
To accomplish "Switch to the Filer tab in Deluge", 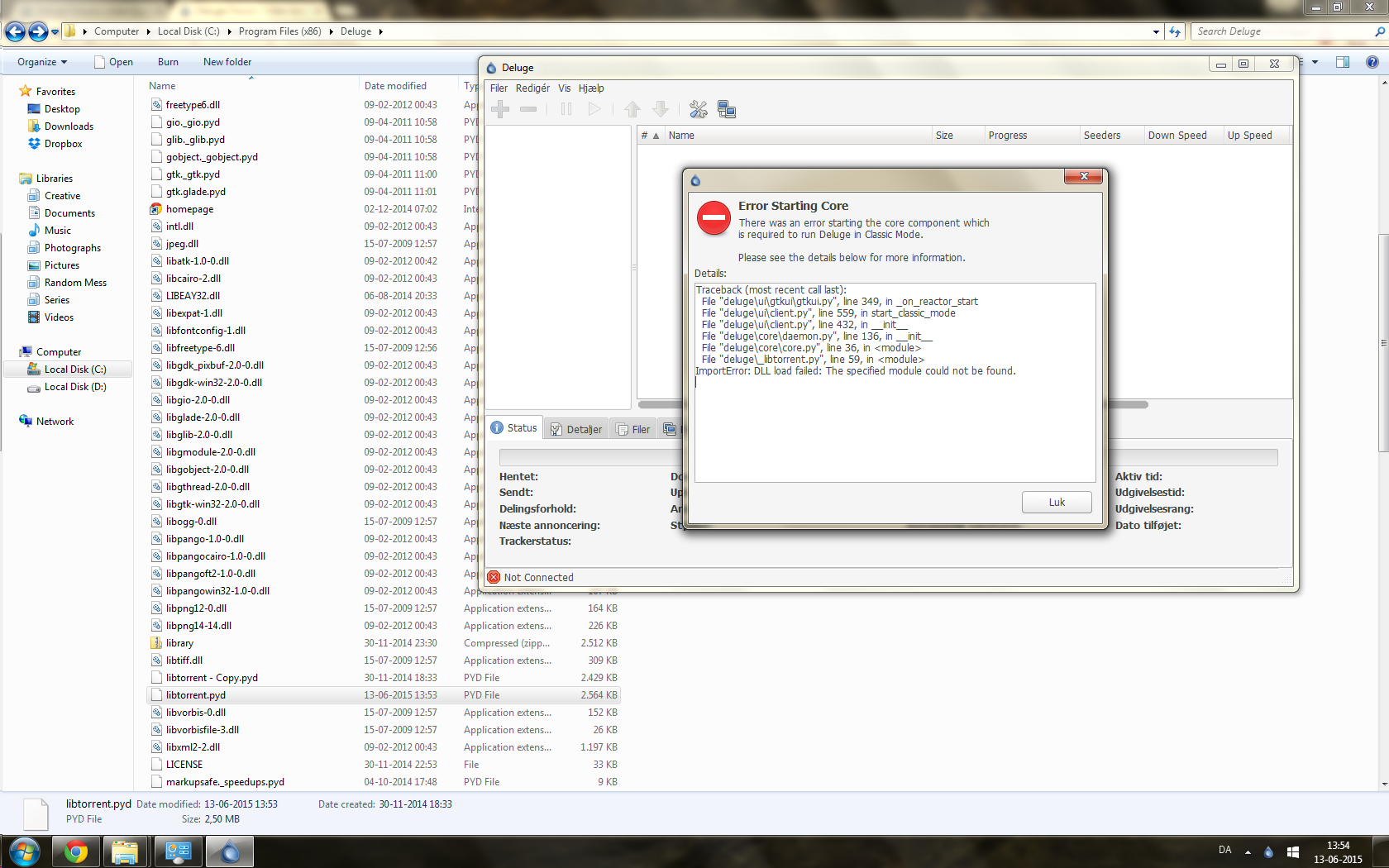I will [x=633, y=429].
